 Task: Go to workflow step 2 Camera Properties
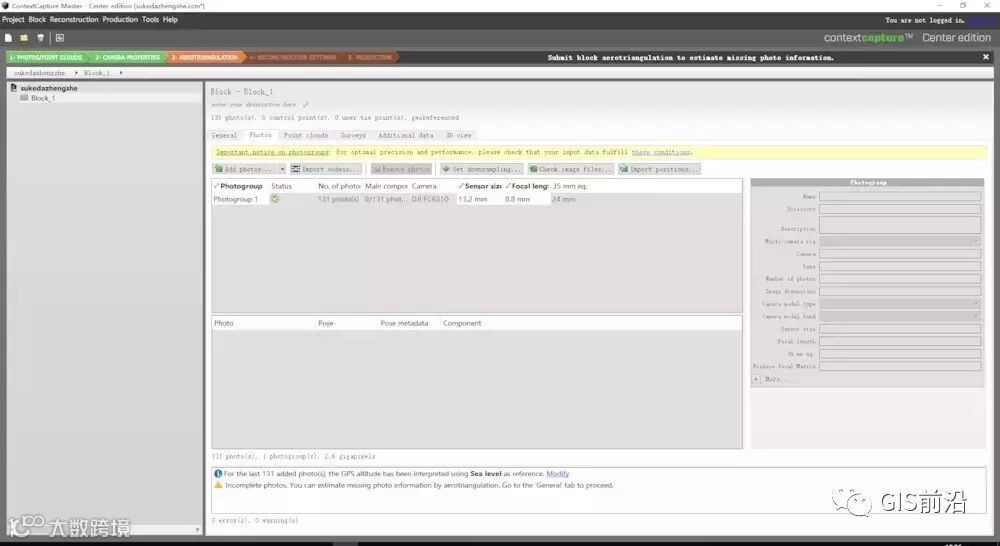click(x=127, y=57)
